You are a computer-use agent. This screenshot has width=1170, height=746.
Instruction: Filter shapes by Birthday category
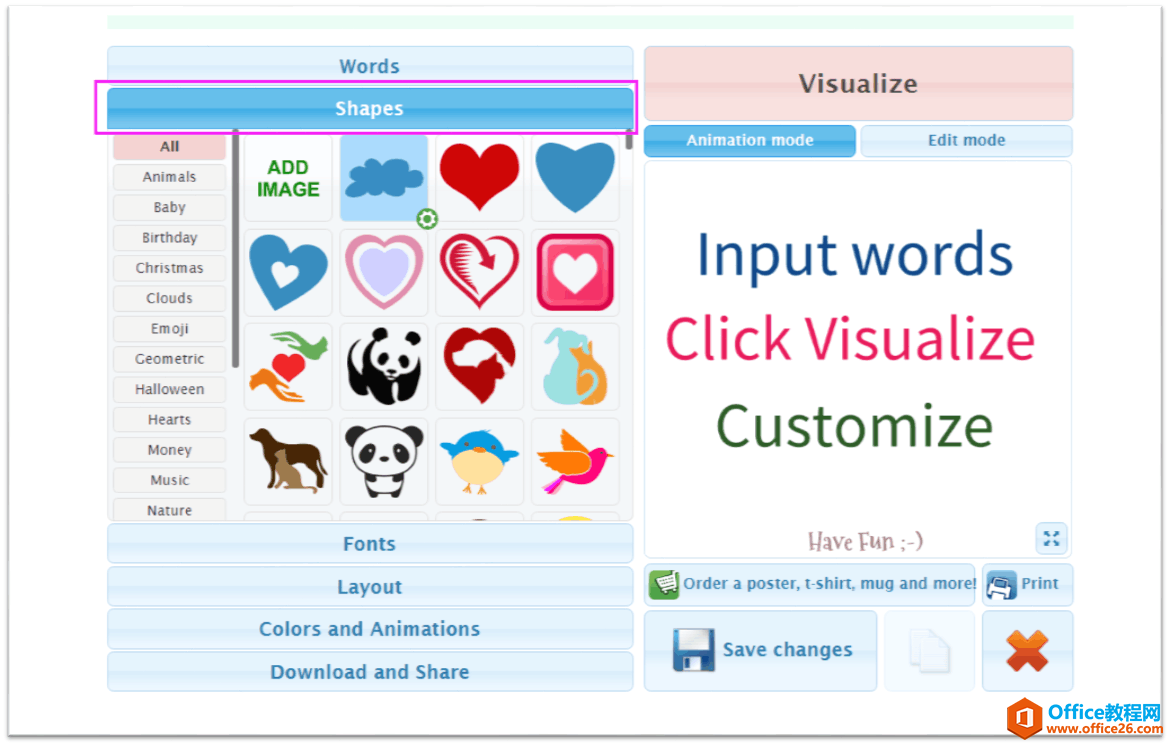click(x=169, y=237)
